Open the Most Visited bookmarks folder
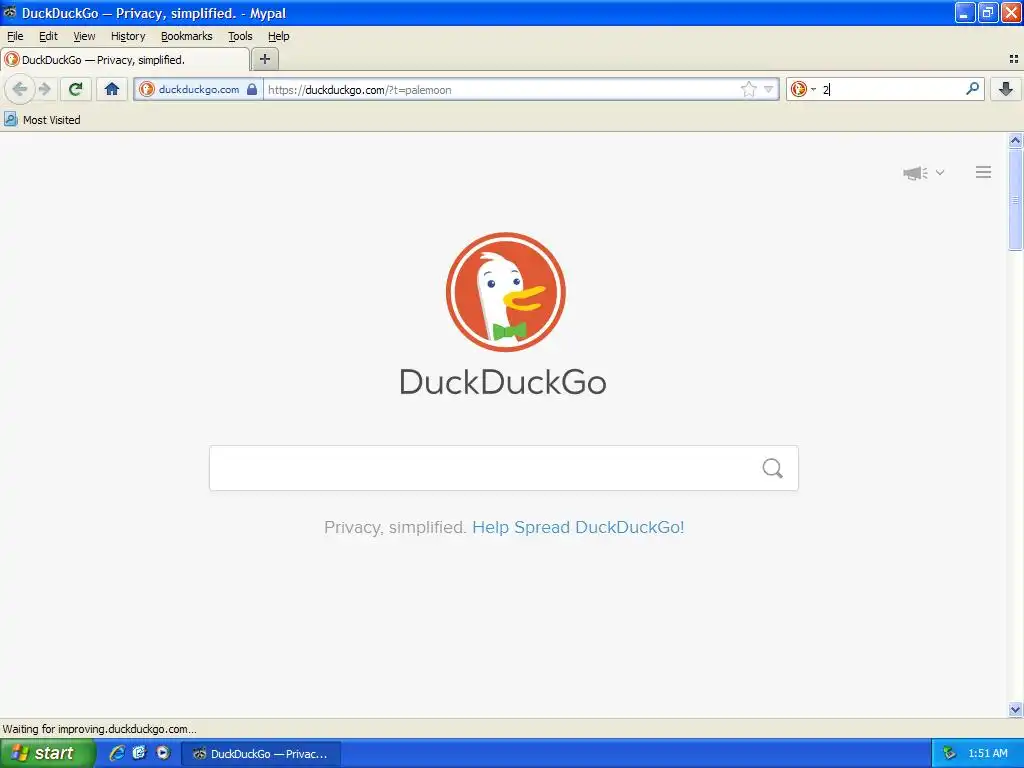The image size is (1024, 768). (43, 120)
